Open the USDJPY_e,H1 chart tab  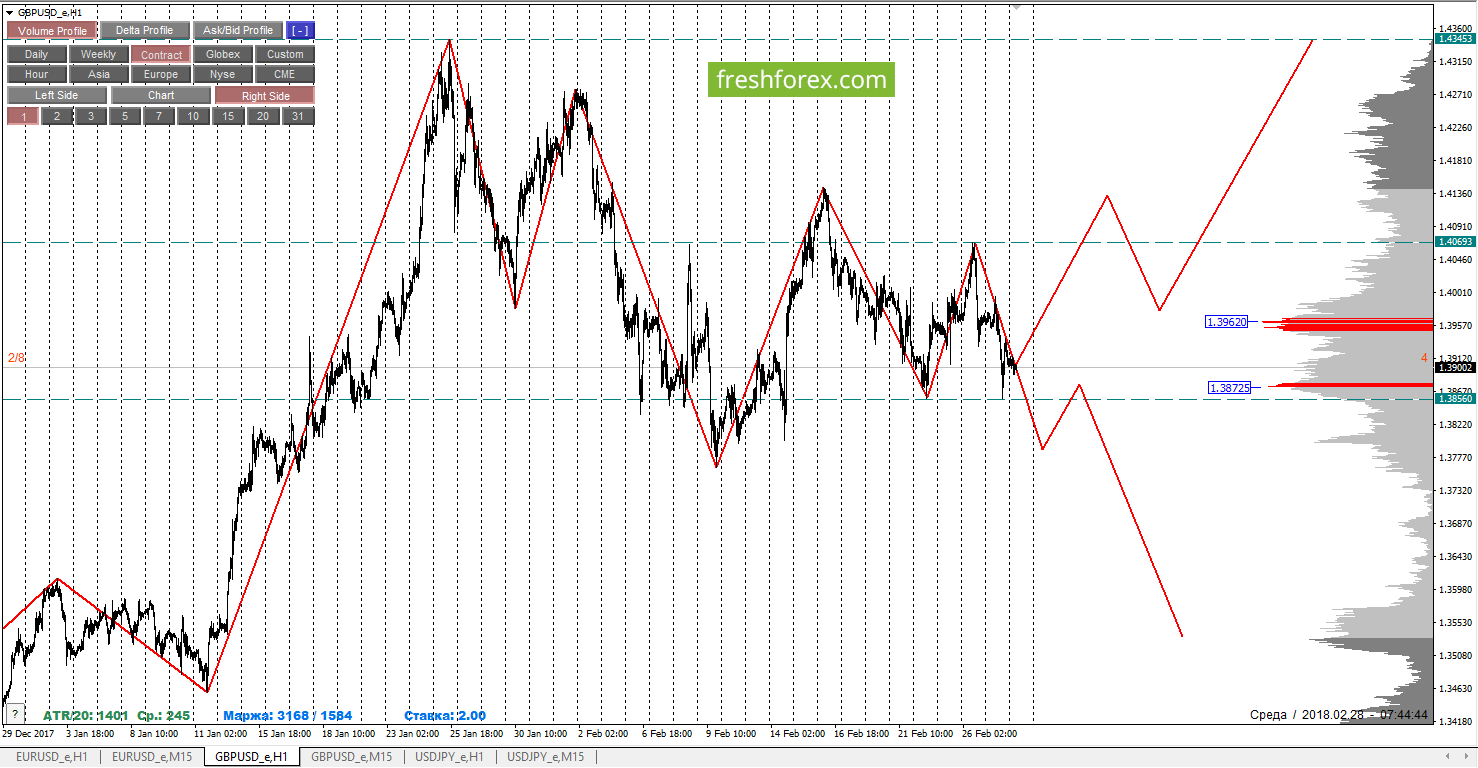(450, 757)
